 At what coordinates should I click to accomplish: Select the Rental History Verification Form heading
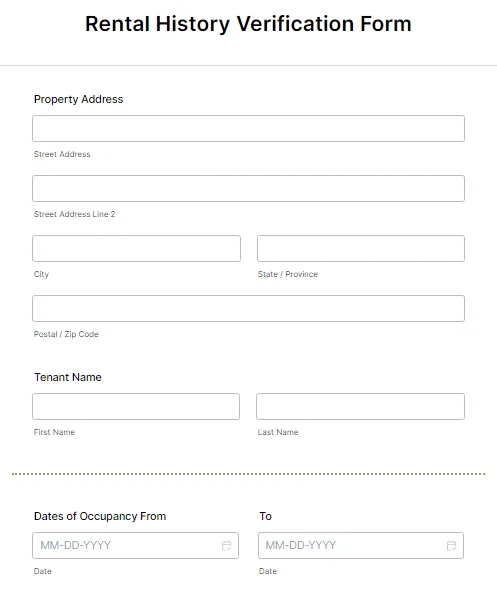(248, 24)
